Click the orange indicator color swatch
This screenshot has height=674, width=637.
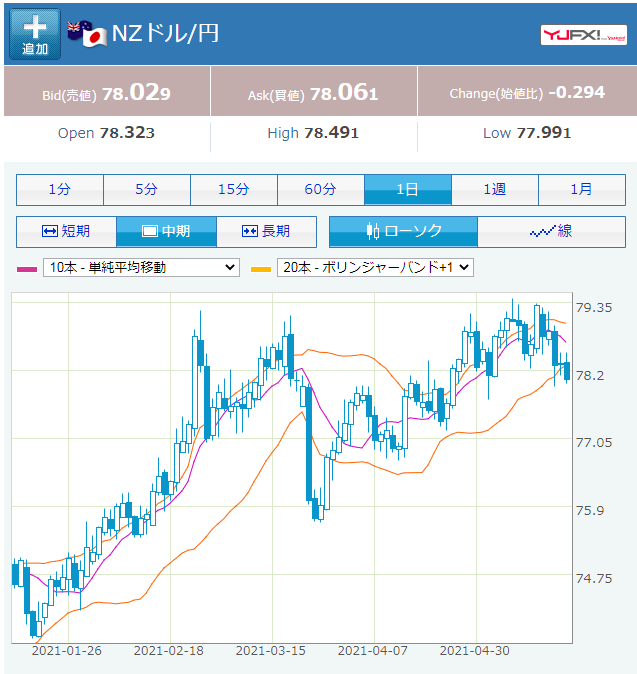261,270
